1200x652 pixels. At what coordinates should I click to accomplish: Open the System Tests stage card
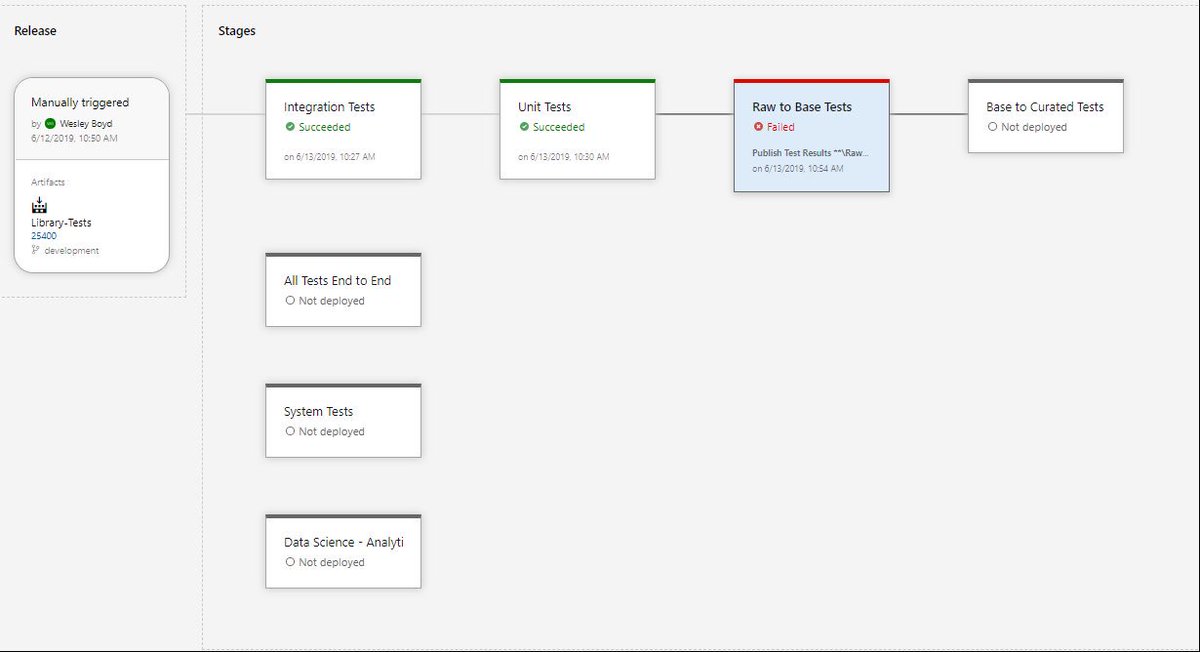343,420
